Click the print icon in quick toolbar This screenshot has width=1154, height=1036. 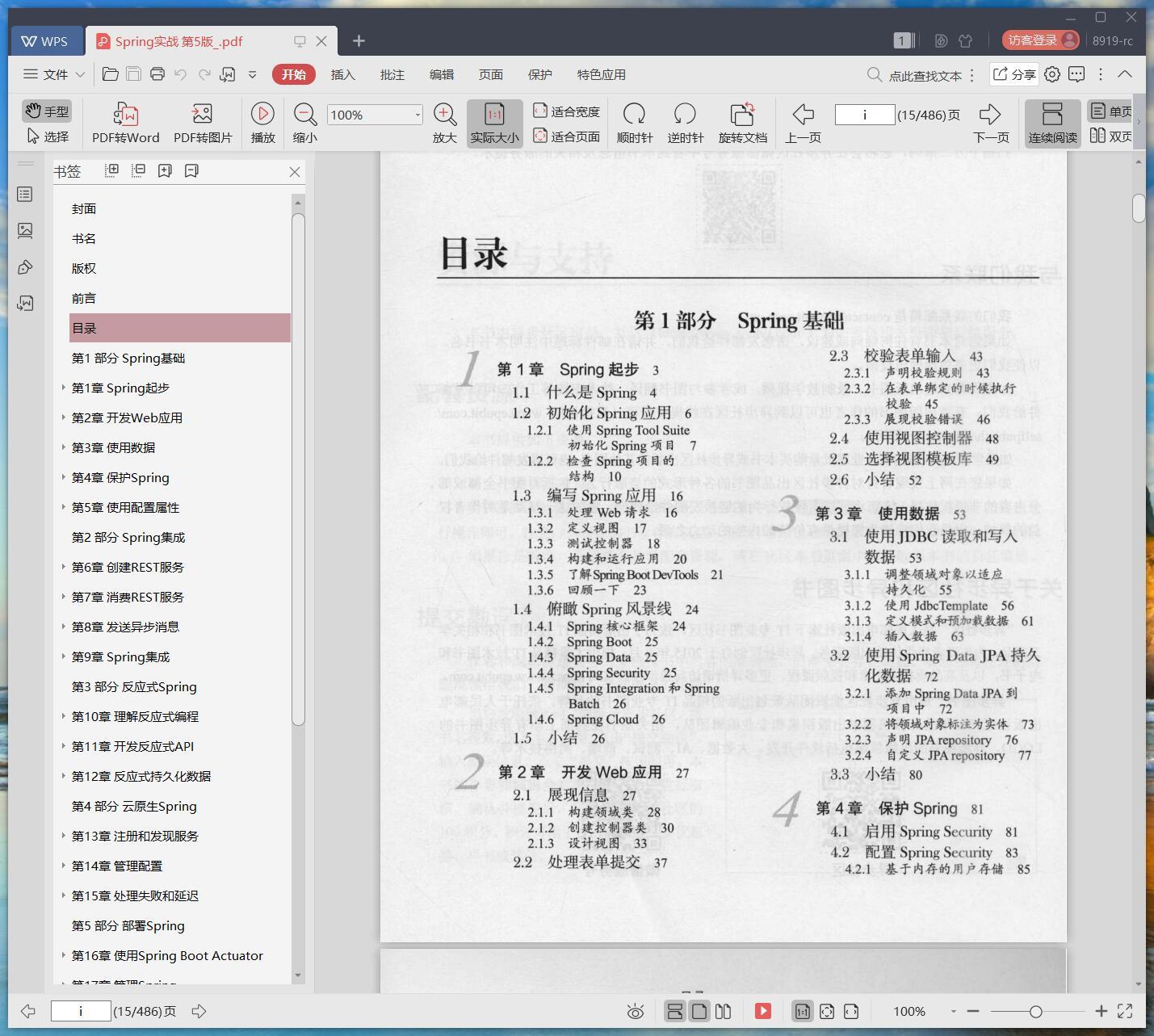click(x=157, y=74)
